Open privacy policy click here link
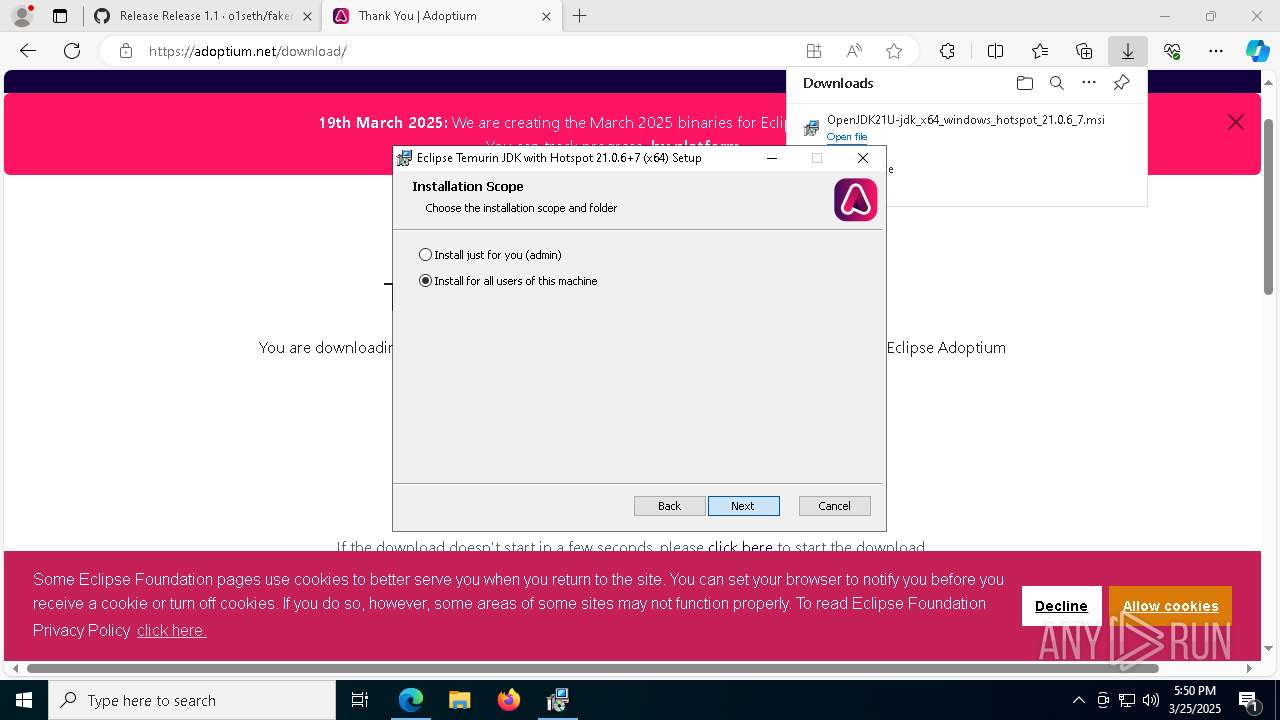This screenshot has height=720, width=1280. click(171, 630)
